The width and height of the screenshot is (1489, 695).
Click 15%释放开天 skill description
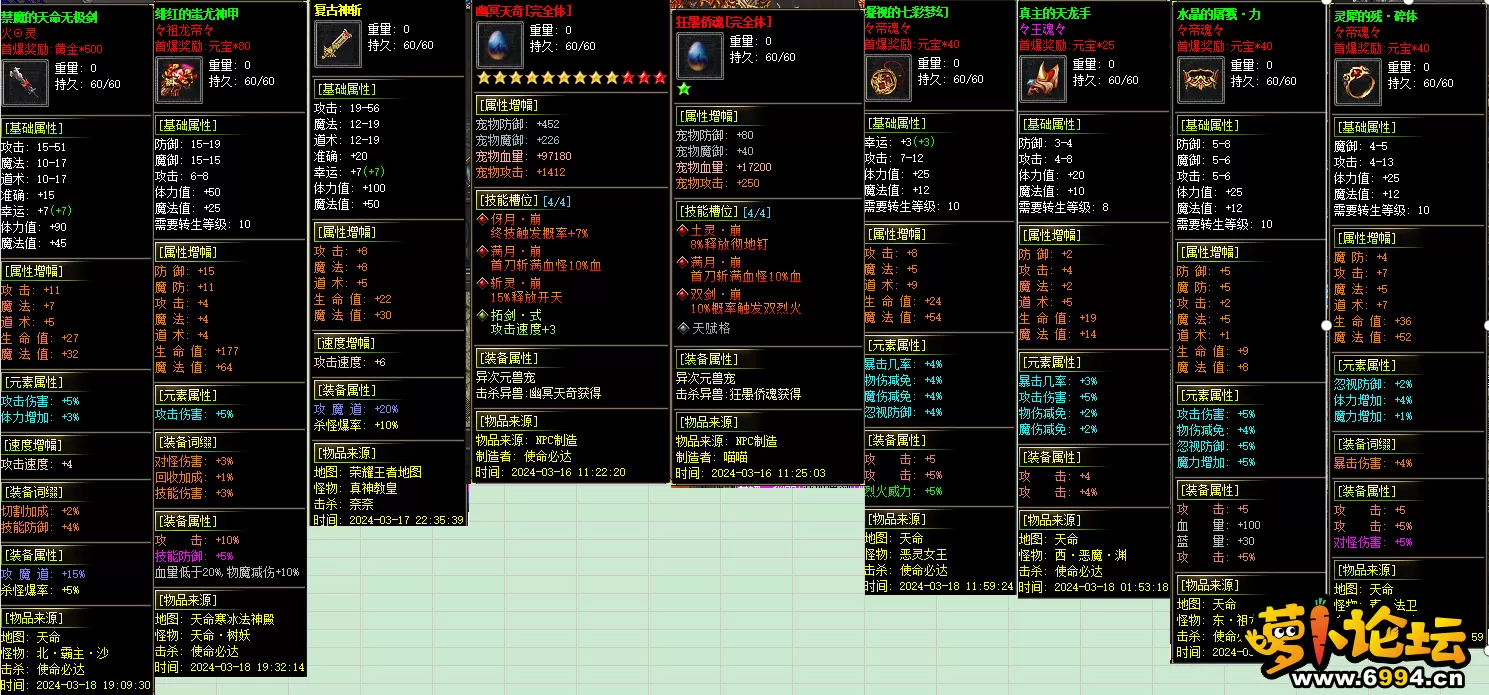(527, 298)
